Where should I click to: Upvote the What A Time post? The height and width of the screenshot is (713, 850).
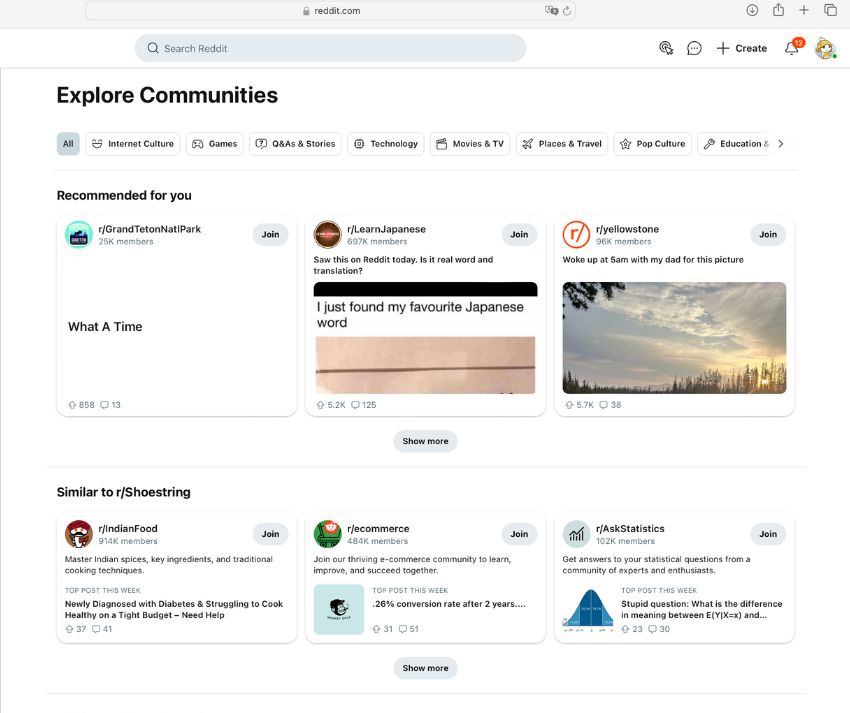coord(72,405)
